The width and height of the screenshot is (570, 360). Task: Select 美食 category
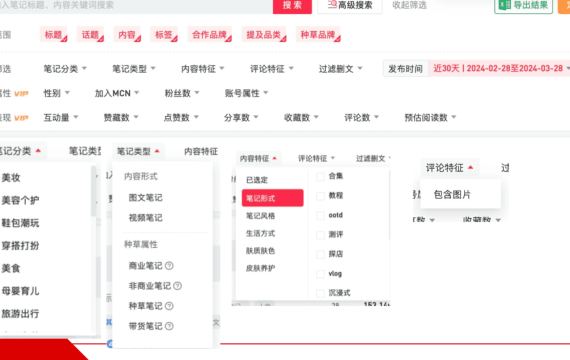[x=11, y=268]
